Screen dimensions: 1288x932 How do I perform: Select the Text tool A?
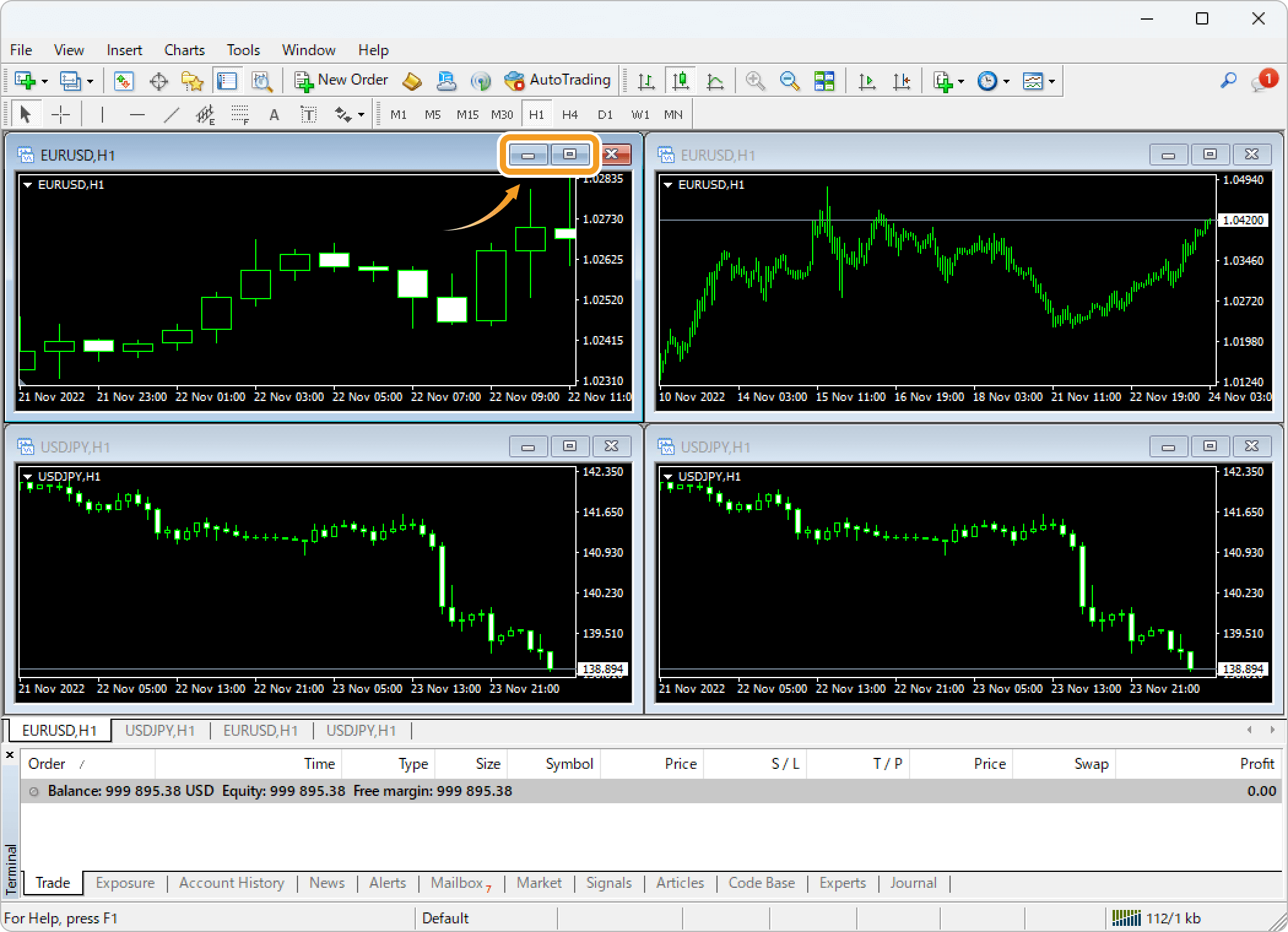click(x=274, y=115)
